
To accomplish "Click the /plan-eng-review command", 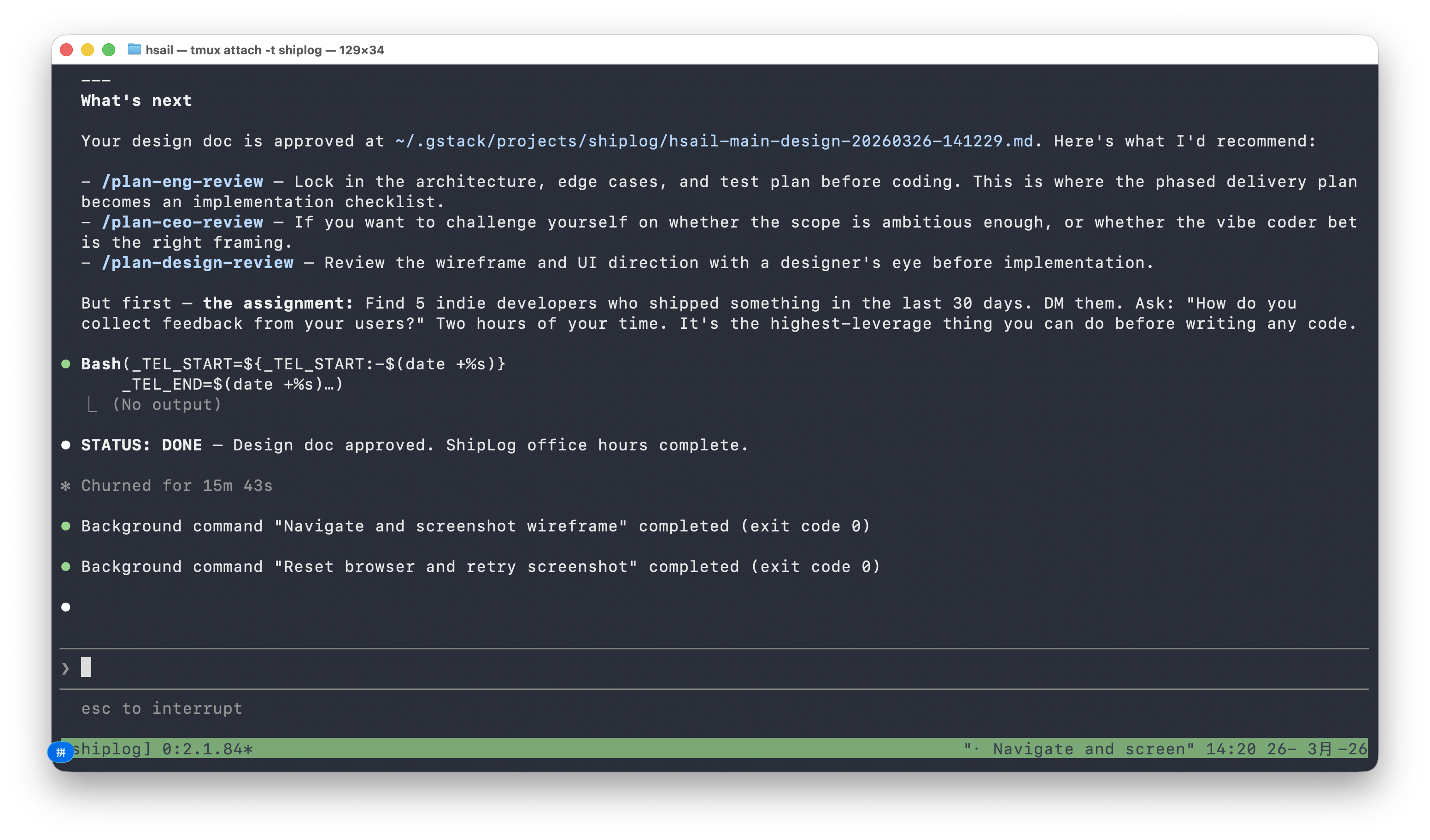I will point(182,181).
